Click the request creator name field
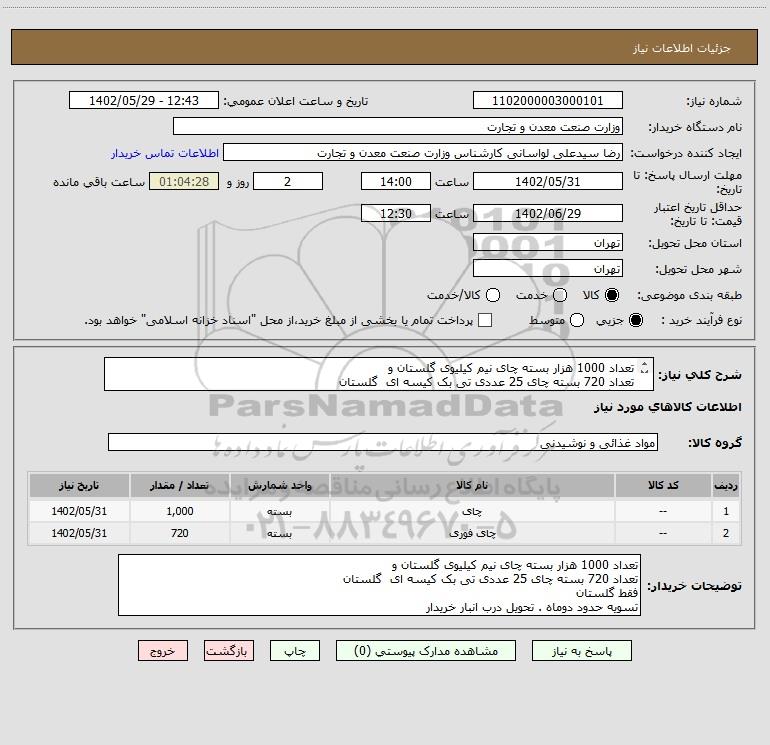 coord(423,152)
